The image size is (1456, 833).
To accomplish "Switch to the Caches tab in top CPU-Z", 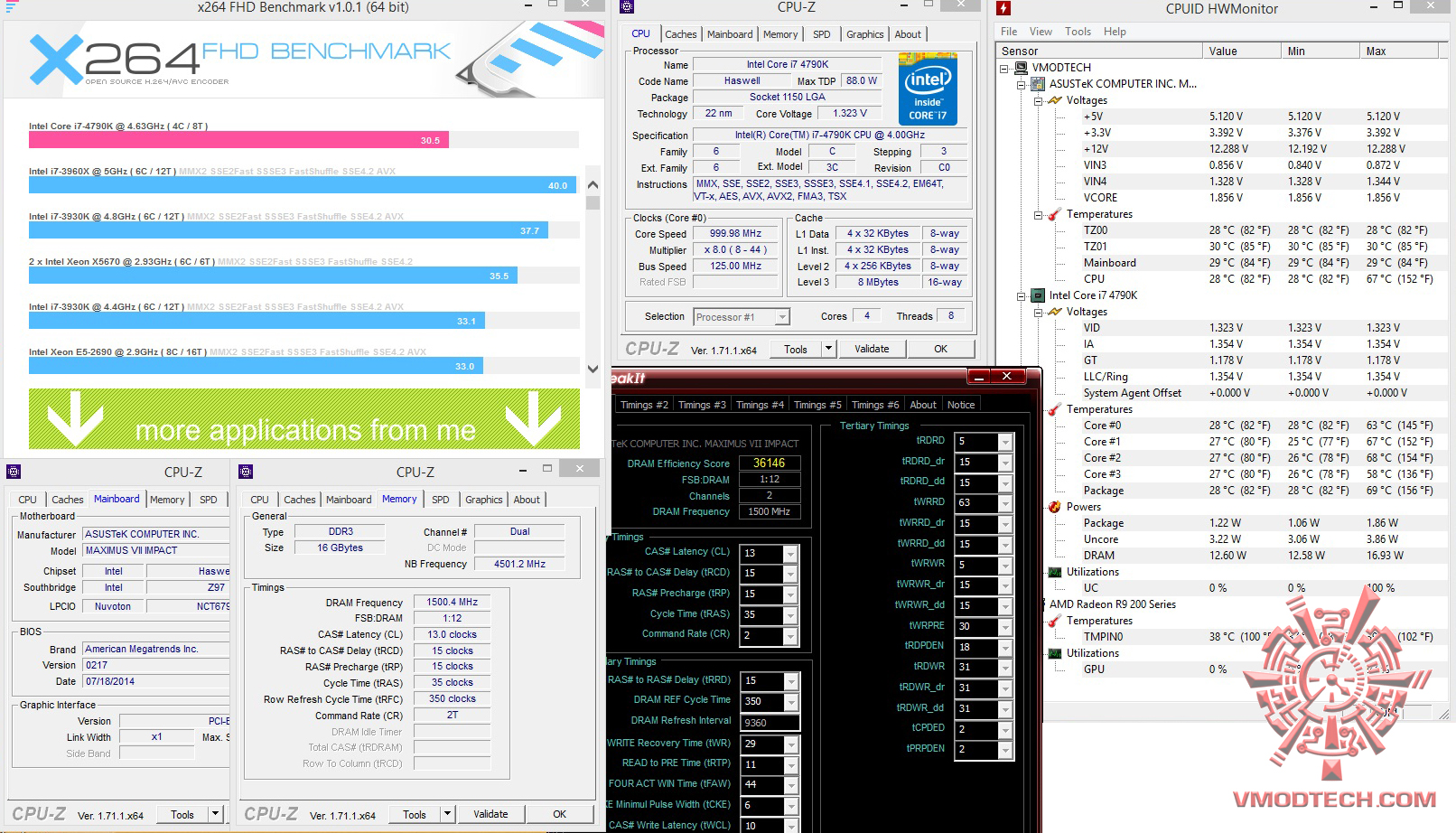I will (x=680, y=34).
